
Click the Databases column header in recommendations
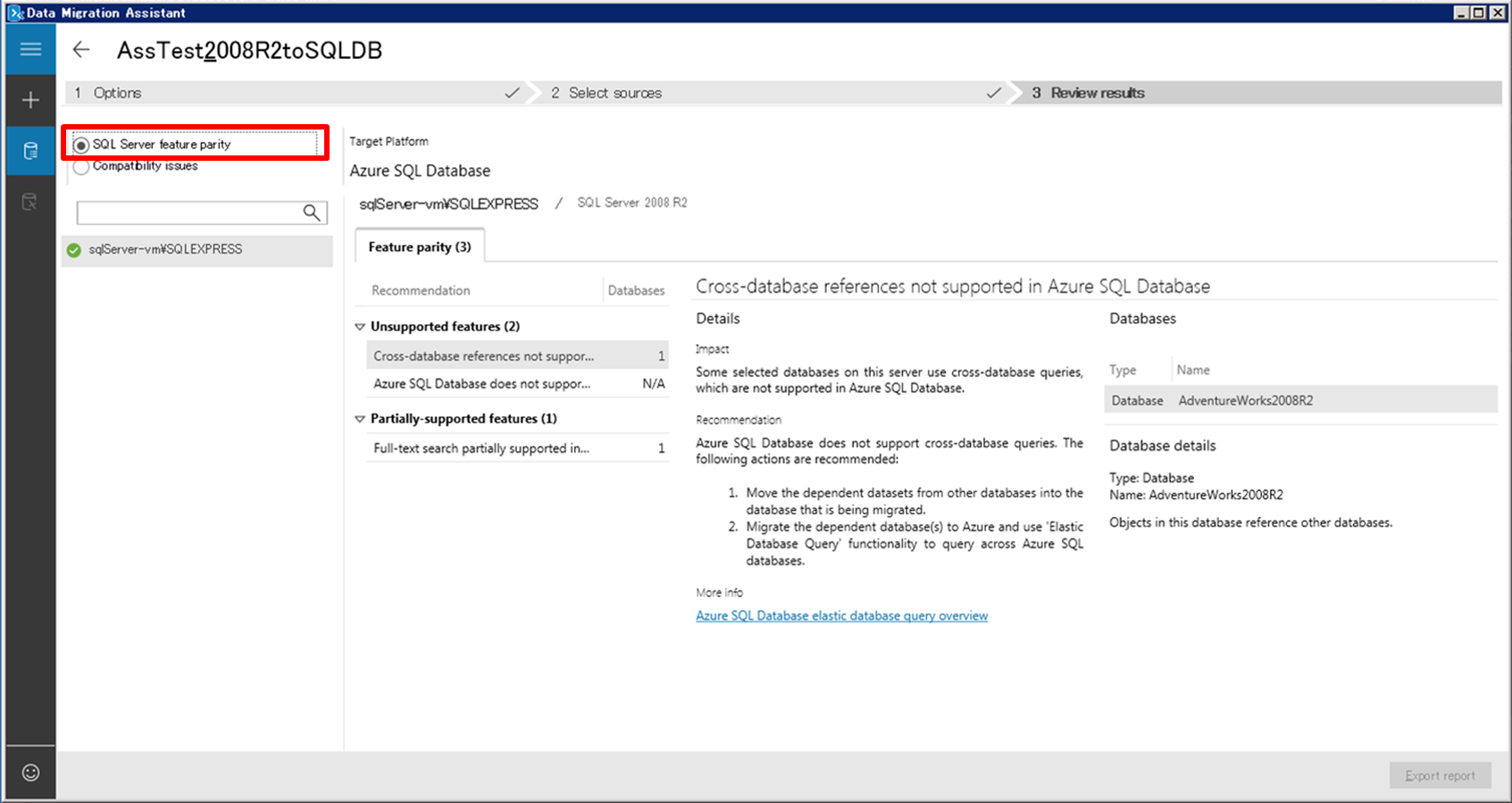pos(636,290)
